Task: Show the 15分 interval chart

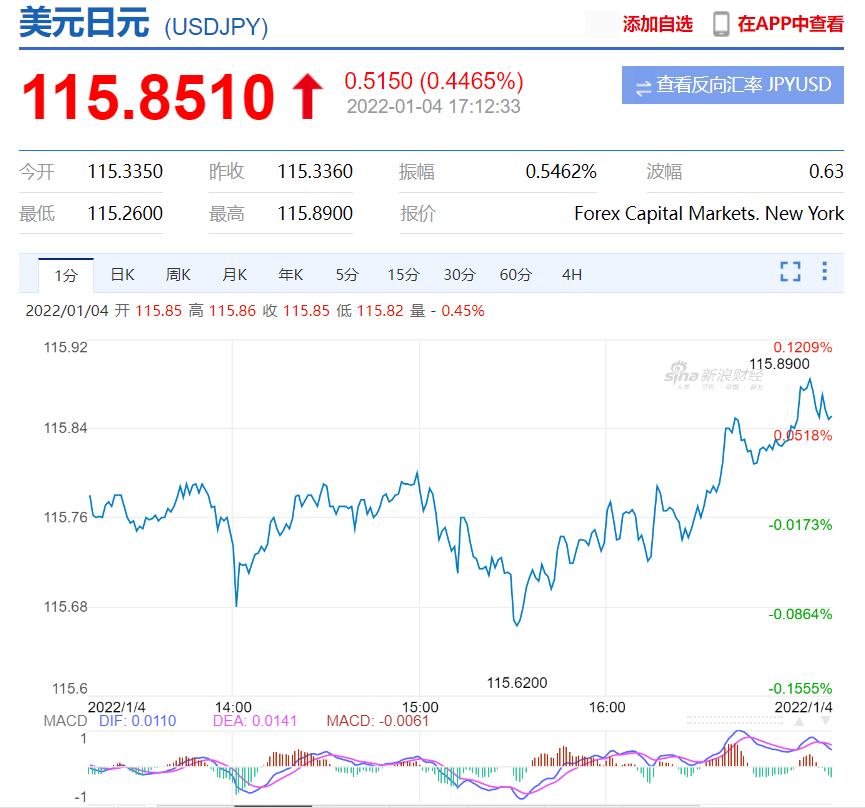Action: pos(403,274)
